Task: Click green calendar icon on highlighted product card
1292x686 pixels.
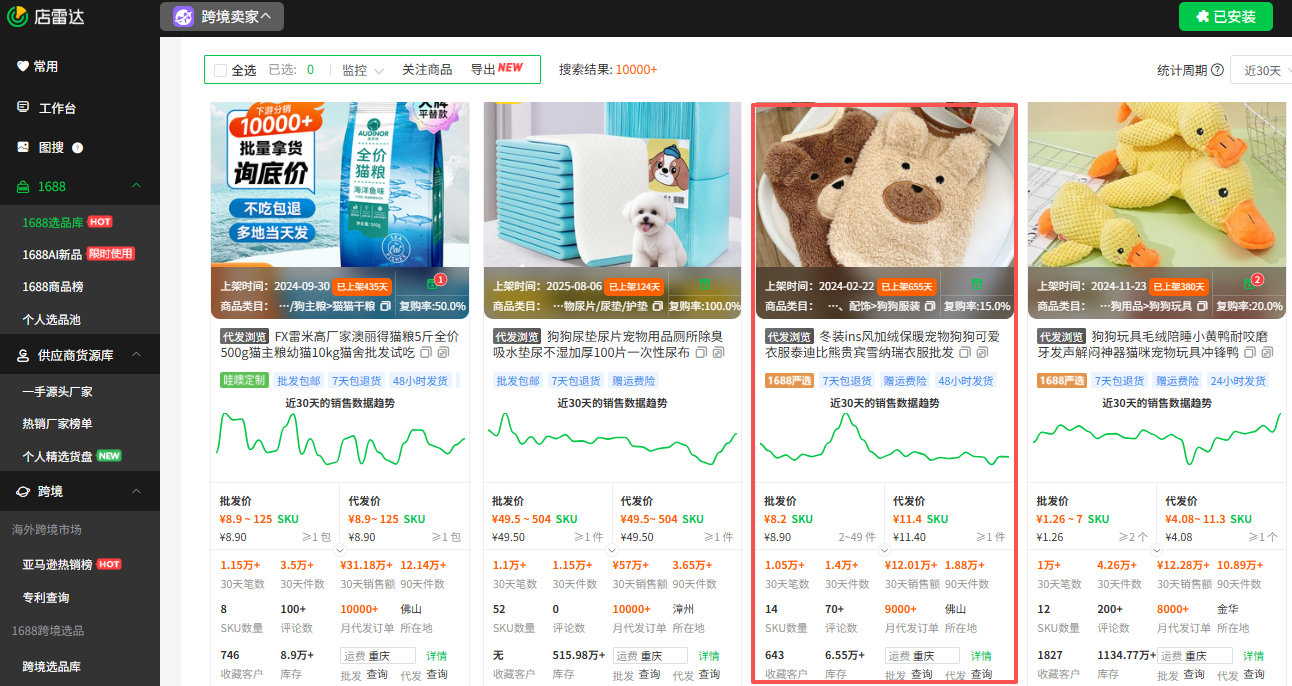Action: coord(976,285)
